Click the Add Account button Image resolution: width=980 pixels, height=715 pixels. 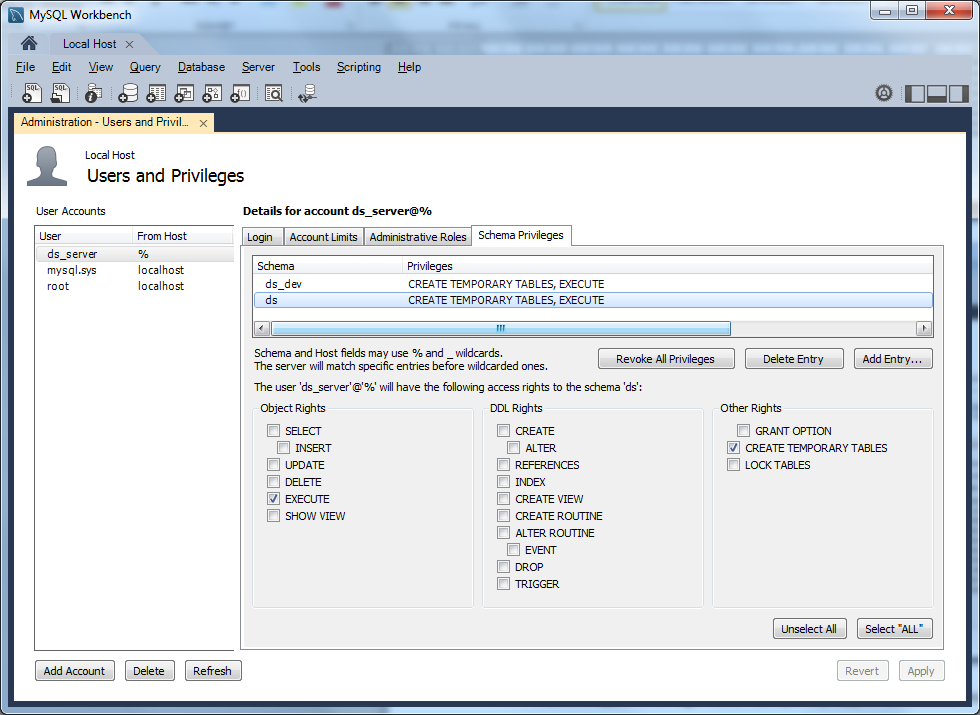74,671
